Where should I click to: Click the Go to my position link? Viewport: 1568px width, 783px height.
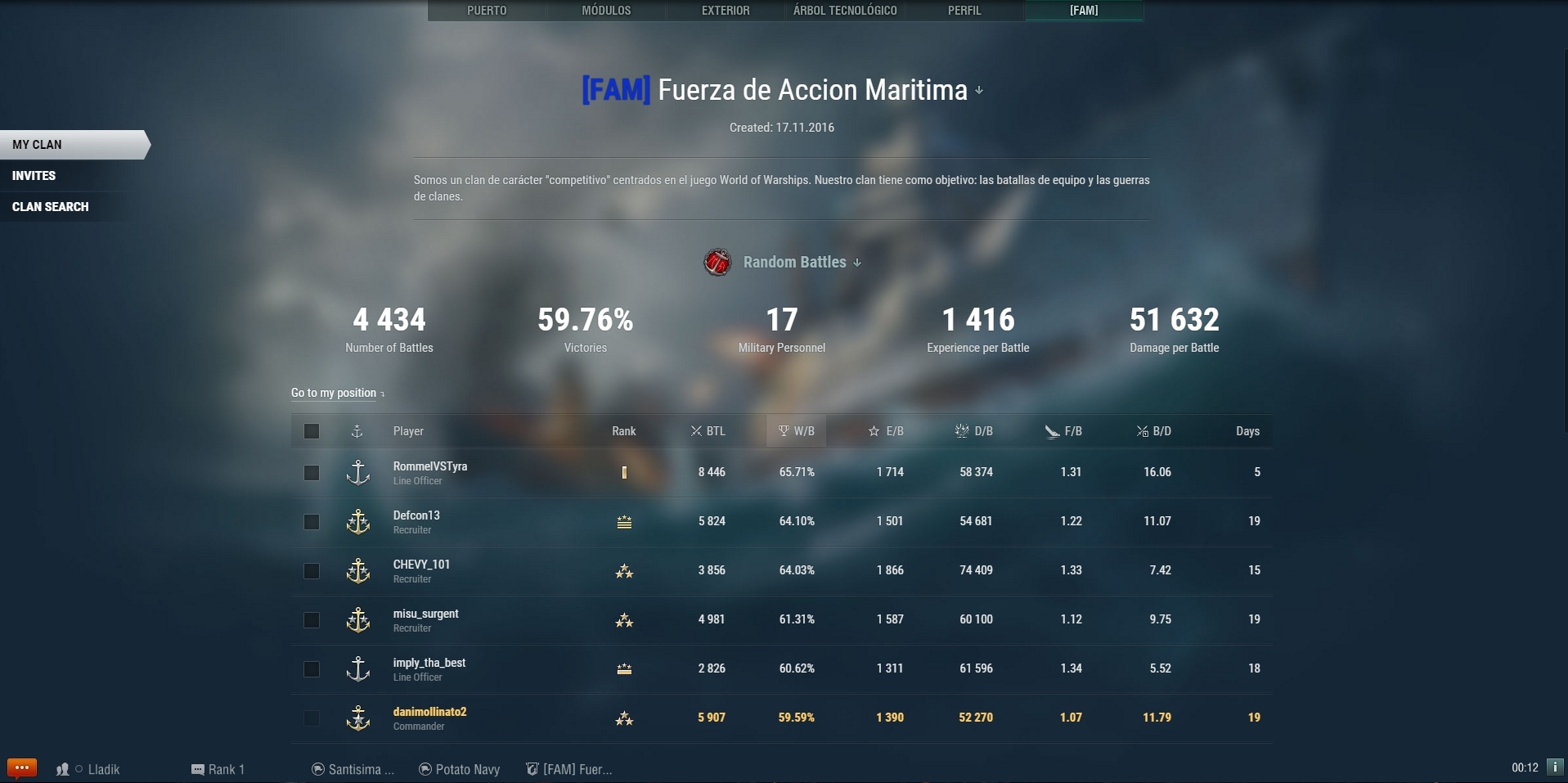[x=333, y=393]
